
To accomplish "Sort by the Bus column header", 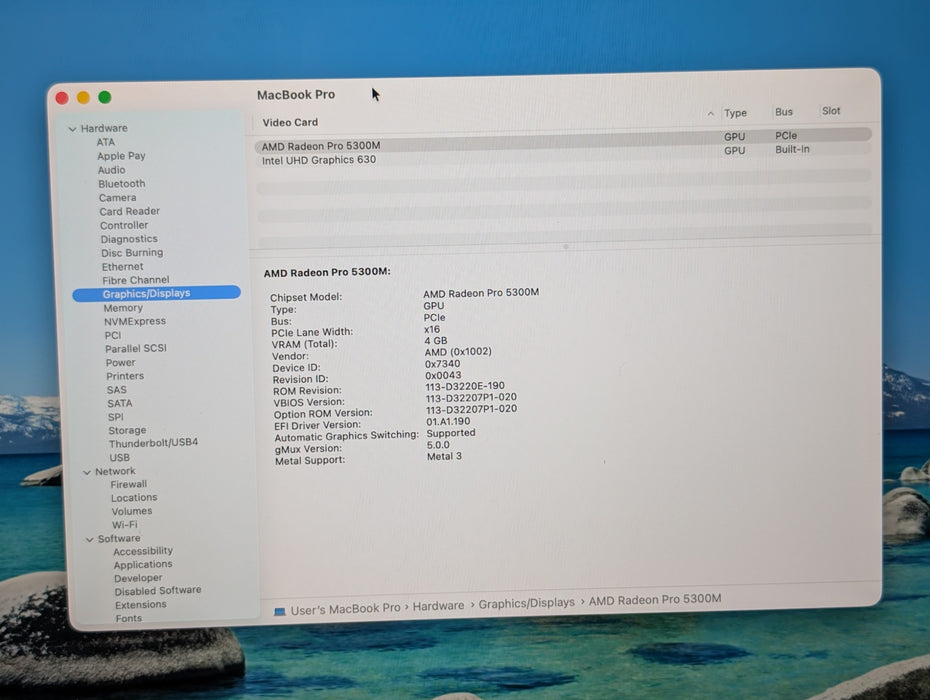I will click(x=784, y=112).
